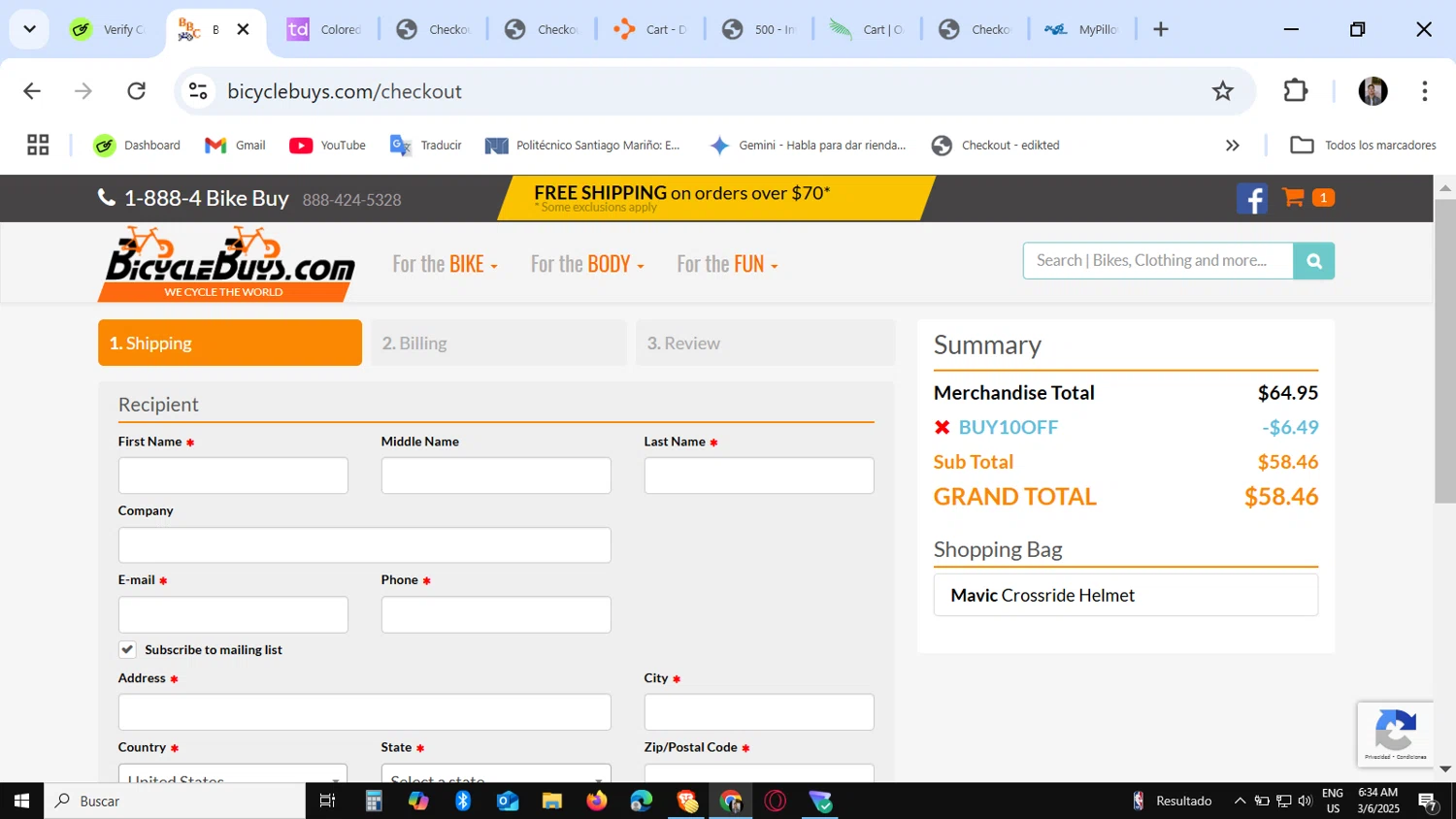Viewport: 1456px width, 819px height.
Task: Open the YouTube bookmark
Action: 328,146
